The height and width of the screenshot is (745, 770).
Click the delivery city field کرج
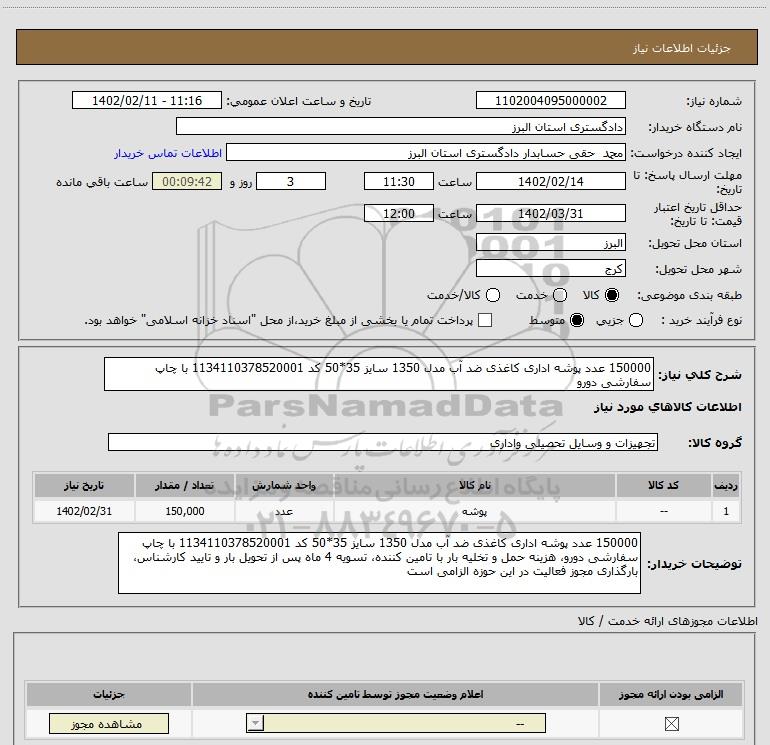(x=550, y=268)
